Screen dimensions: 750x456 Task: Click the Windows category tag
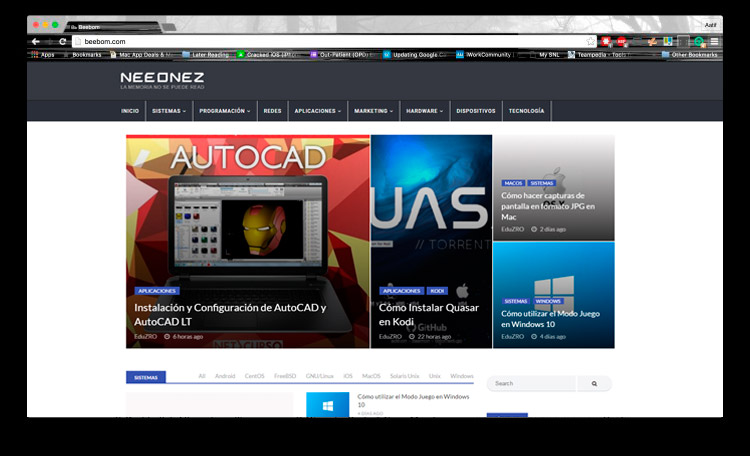(x=548, y=301)
